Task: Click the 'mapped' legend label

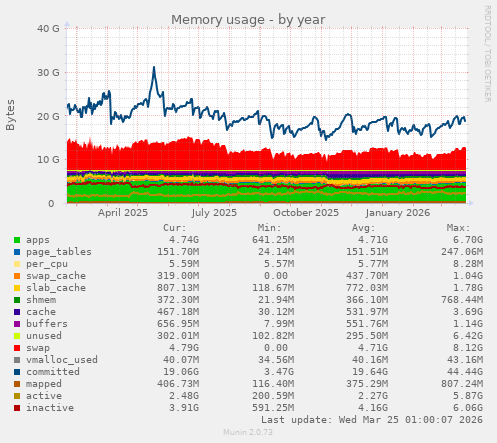Action: click(44, 384)
